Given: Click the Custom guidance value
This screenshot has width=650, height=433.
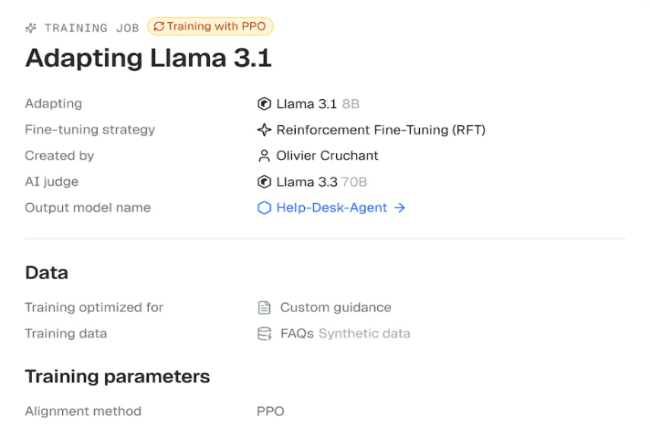Looking at the screenshot, I should click(x=335, y=307).
